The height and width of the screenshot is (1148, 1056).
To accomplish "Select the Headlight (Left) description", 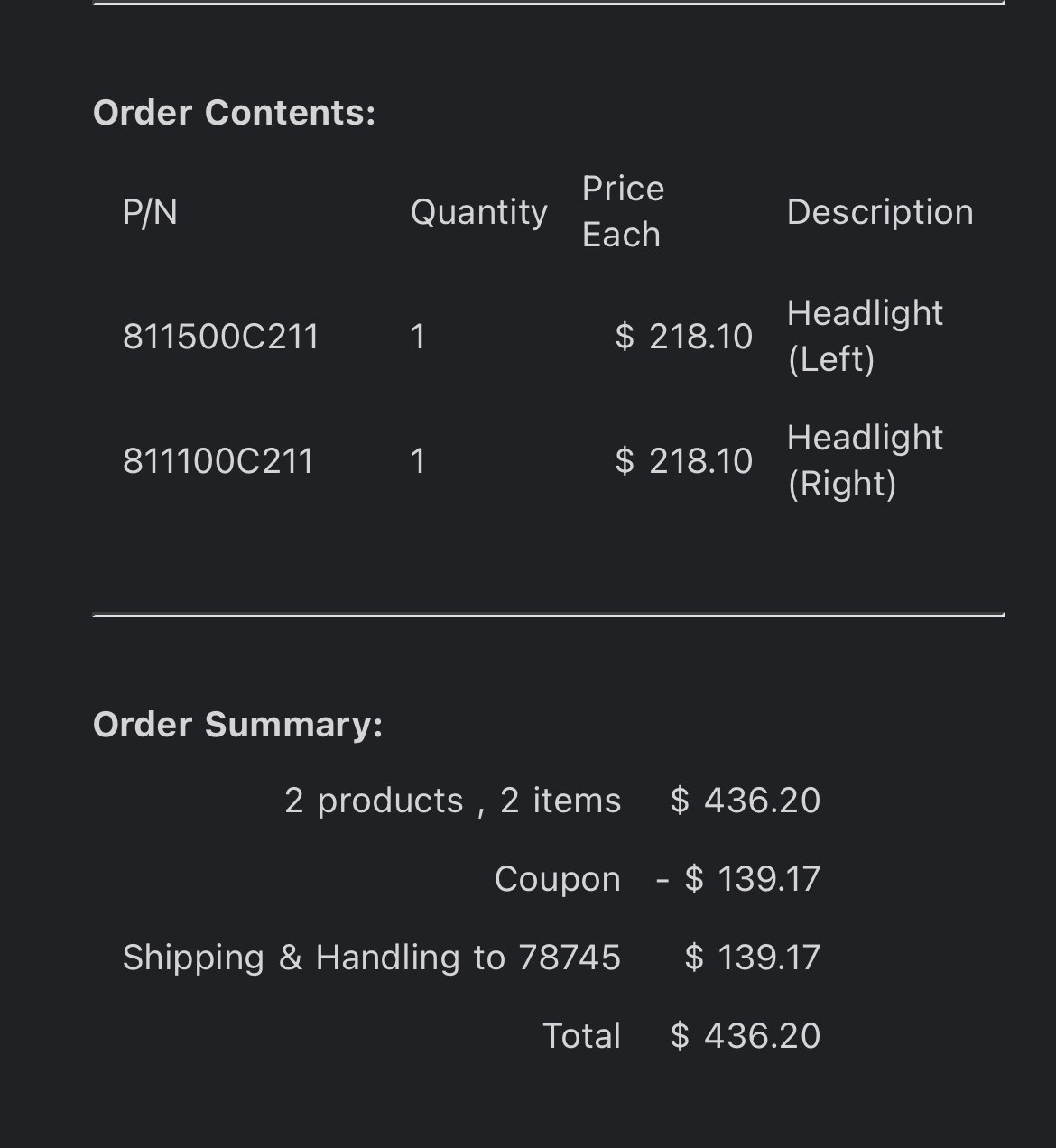I will click(865, 337).
